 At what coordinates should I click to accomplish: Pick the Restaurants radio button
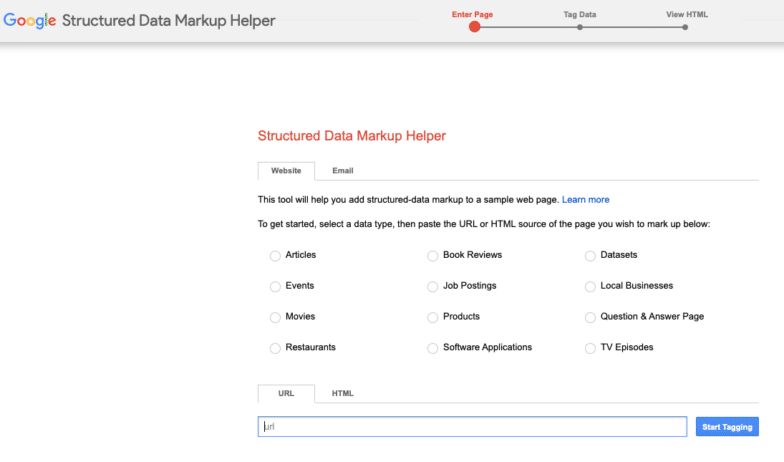coord(275,349)
